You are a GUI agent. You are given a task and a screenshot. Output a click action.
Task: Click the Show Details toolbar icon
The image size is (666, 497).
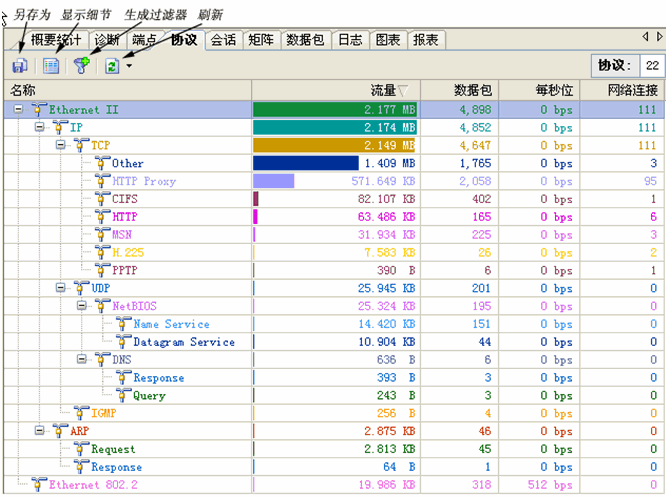(x=51, y=66)
